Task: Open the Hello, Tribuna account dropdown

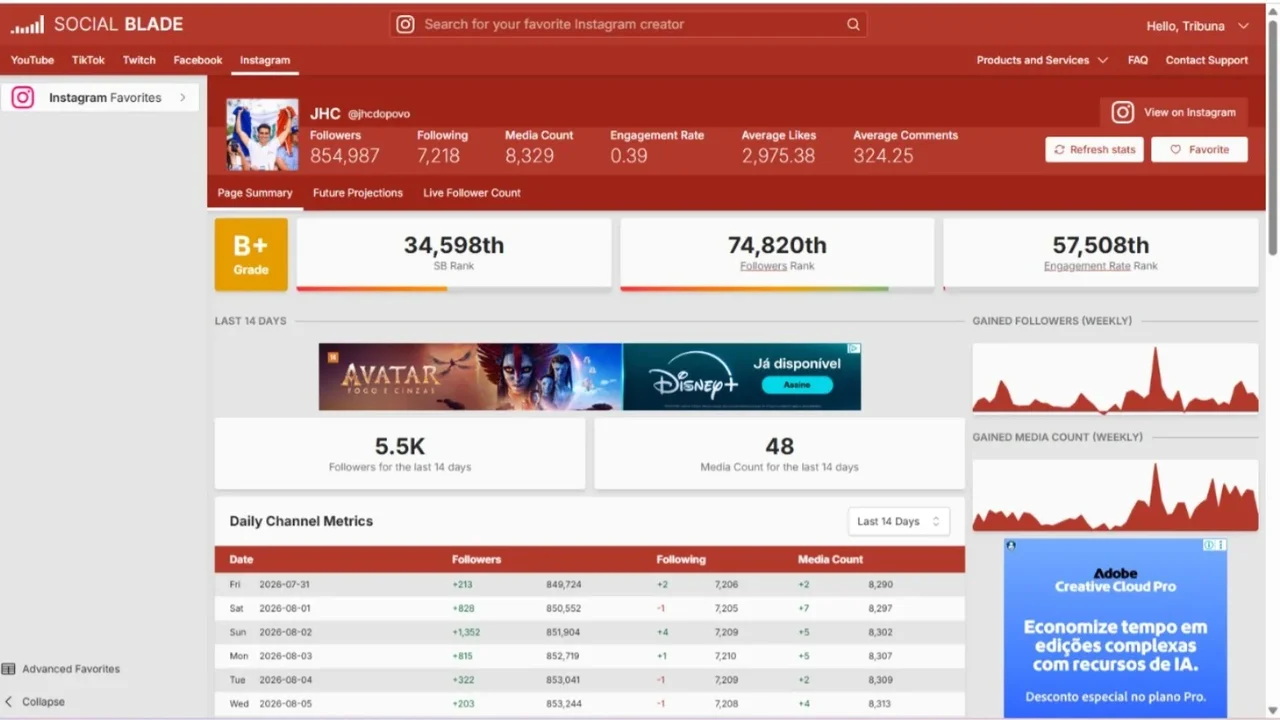Action: tap(1198, 25)
